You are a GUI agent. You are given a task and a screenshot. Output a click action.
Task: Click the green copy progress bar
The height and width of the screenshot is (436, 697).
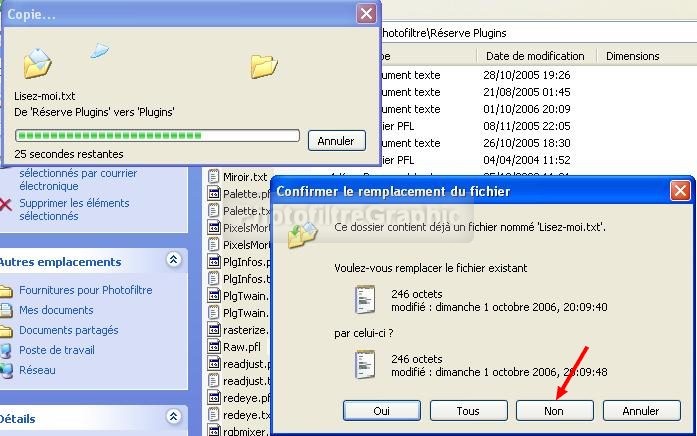[x=157, y=136]
